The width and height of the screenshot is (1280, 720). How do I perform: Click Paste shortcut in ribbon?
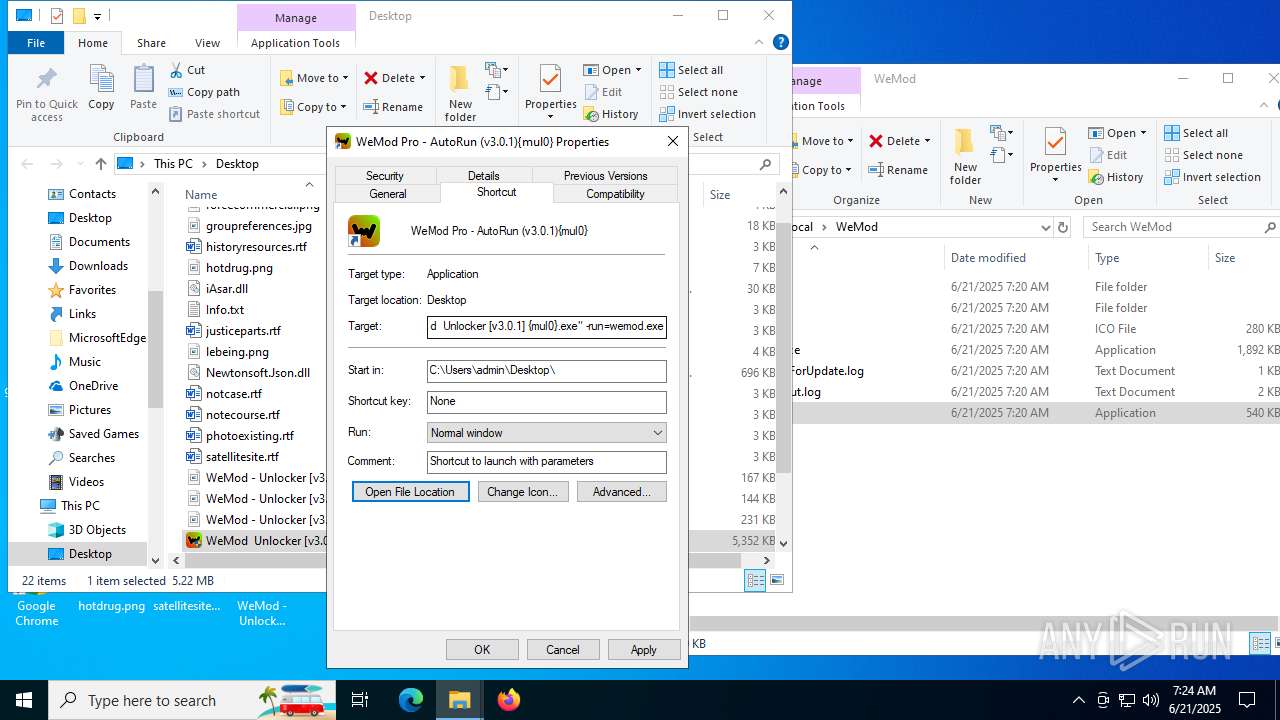215,114
